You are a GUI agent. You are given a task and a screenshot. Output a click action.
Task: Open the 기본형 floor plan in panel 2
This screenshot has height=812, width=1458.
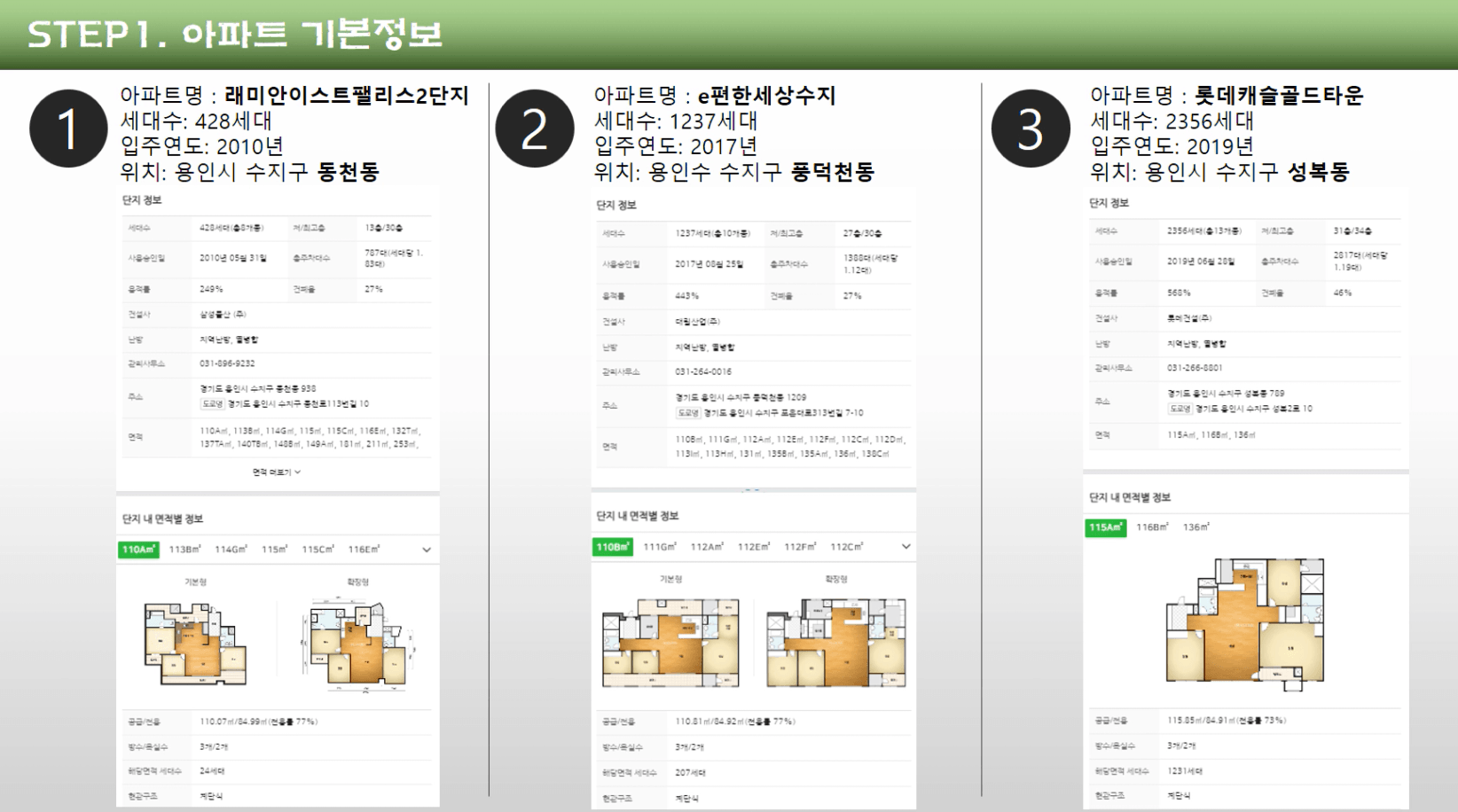coord(670,643)
